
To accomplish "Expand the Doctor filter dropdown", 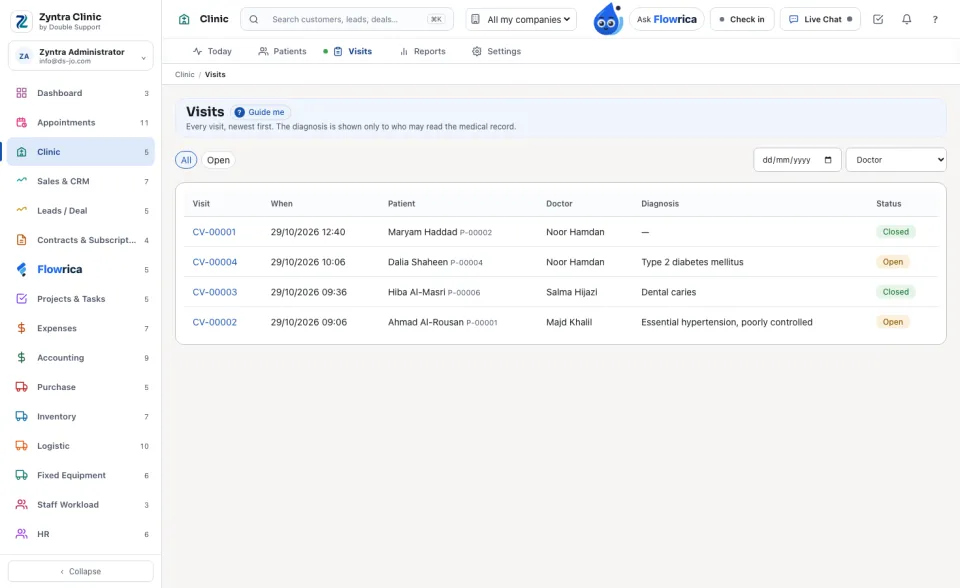I will [x=896, y=160].
